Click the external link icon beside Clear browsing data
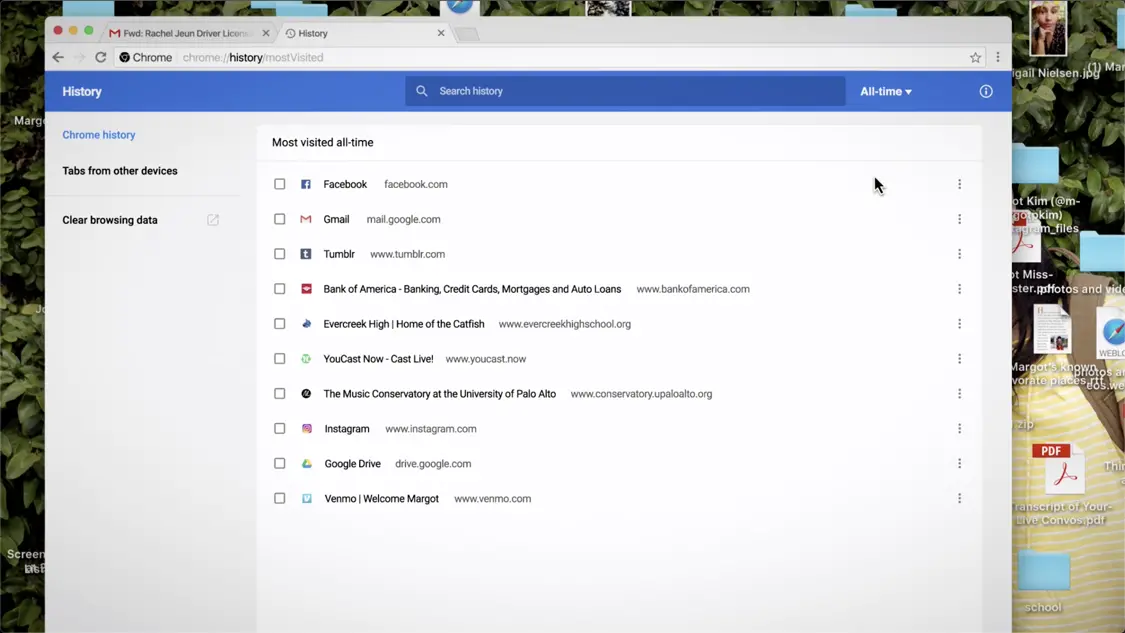 pos(213,220)
